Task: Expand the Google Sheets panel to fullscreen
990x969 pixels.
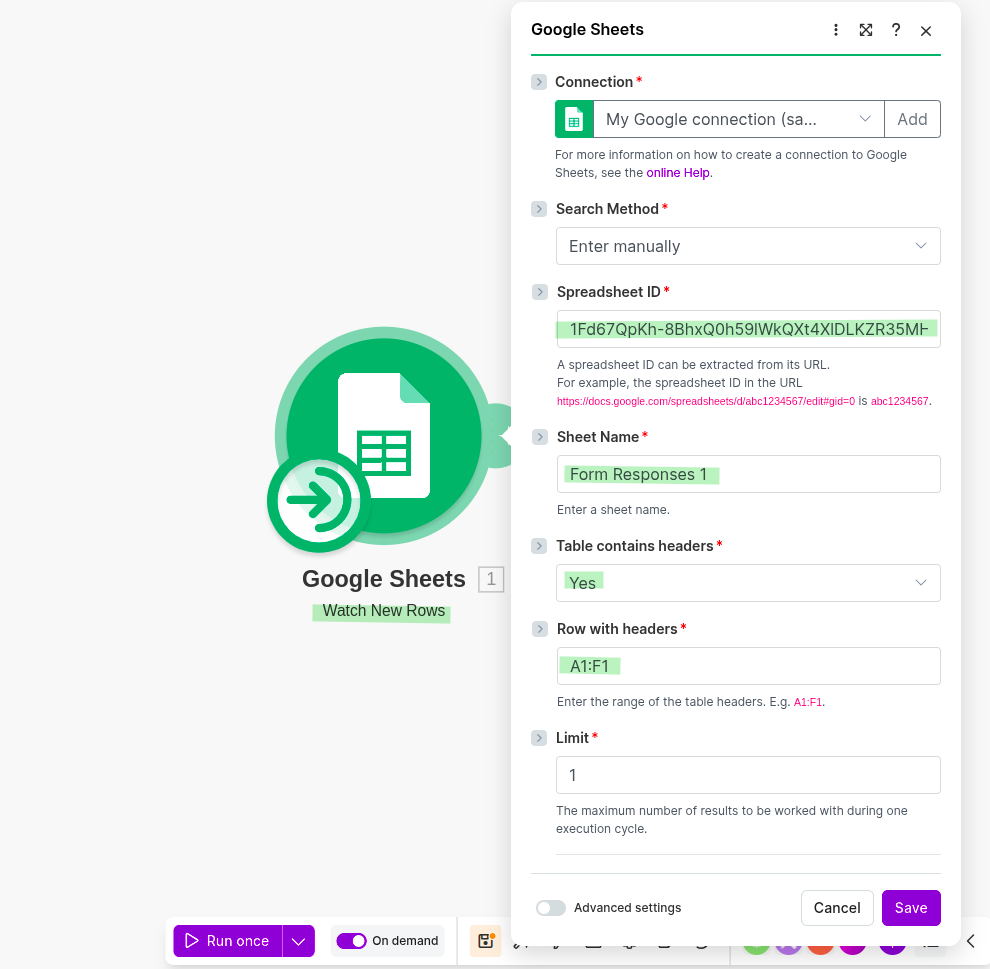Action: click(866, 30)
